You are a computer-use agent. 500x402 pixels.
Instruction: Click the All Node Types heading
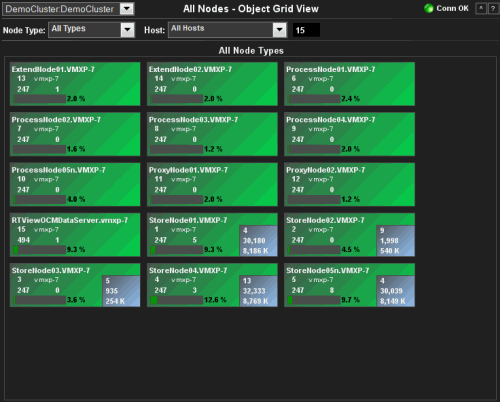coord(251,51)
